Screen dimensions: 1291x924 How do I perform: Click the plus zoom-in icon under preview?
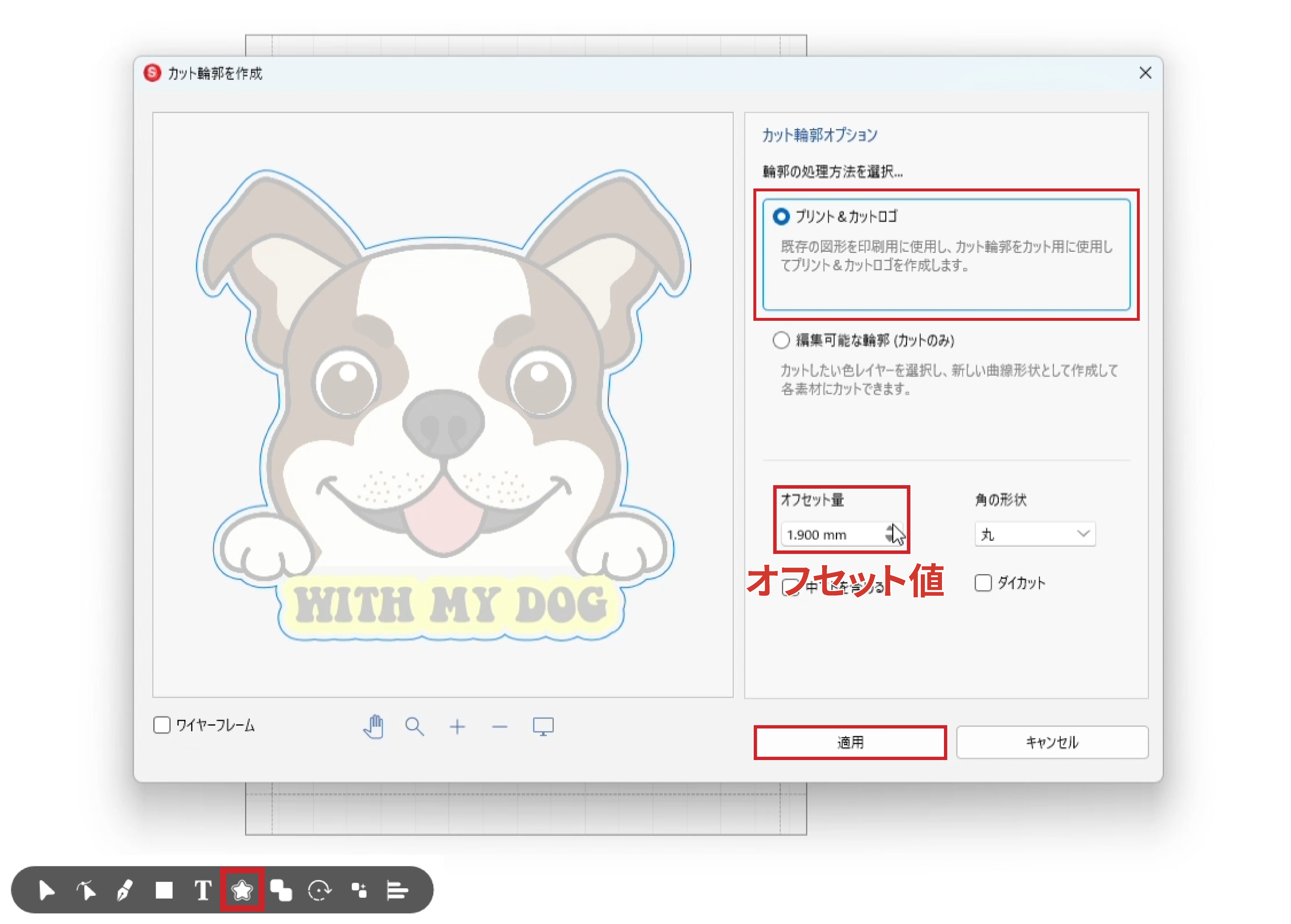pos(457,727)
